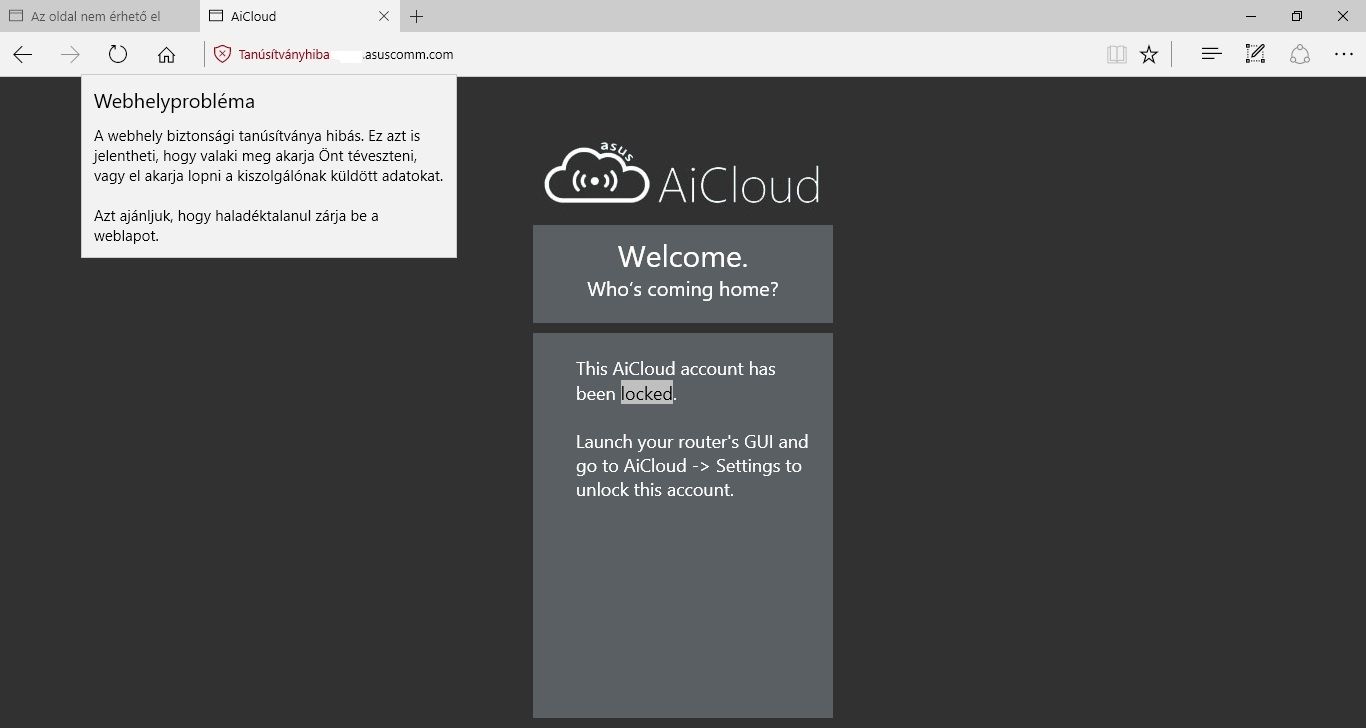The height and width of the screenshot is (728, 1366).
Task: Refresh the AiCloud page
Action: (x=118, y=55)
